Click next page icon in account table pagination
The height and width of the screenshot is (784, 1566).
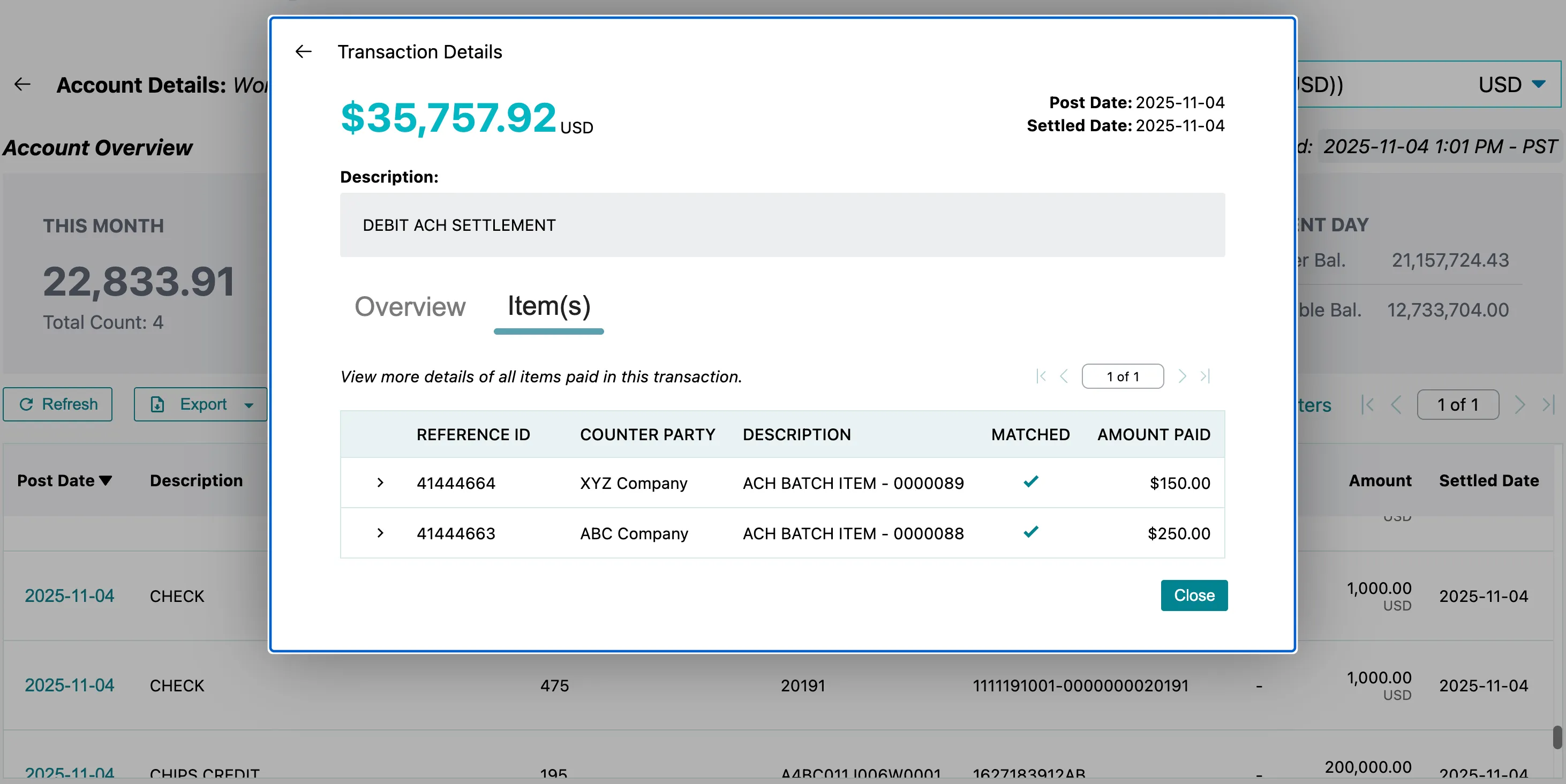(x=1520, y=405)
